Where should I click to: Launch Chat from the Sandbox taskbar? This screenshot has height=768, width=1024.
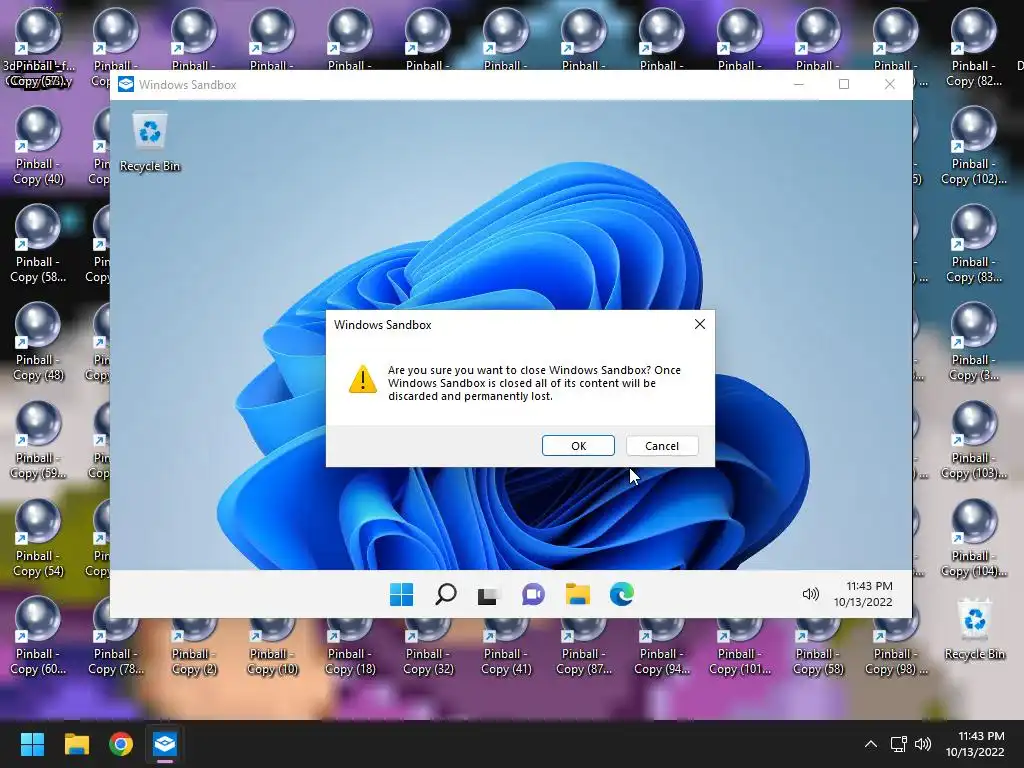(x=533, y=594)
